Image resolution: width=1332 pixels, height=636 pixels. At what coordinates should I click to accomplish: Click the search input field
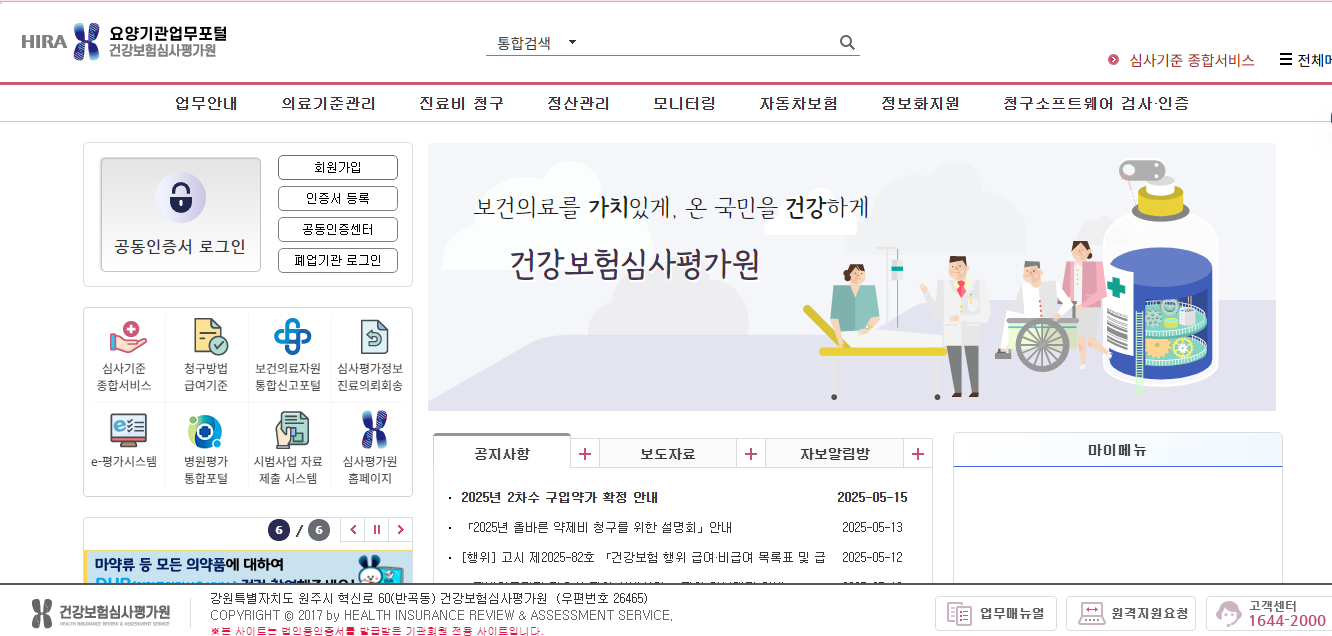point(708,43)
